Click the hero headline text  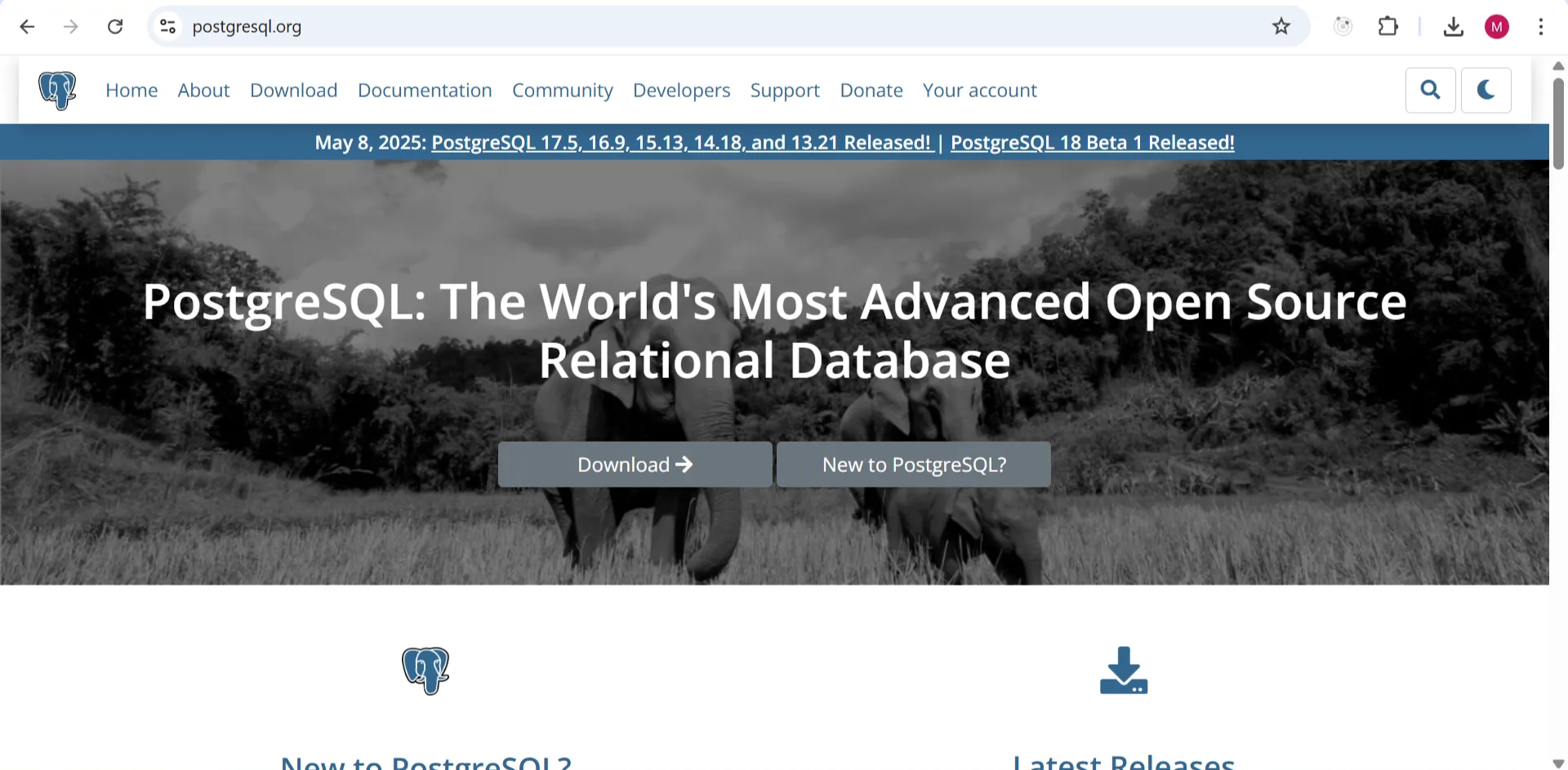[774, 331]
